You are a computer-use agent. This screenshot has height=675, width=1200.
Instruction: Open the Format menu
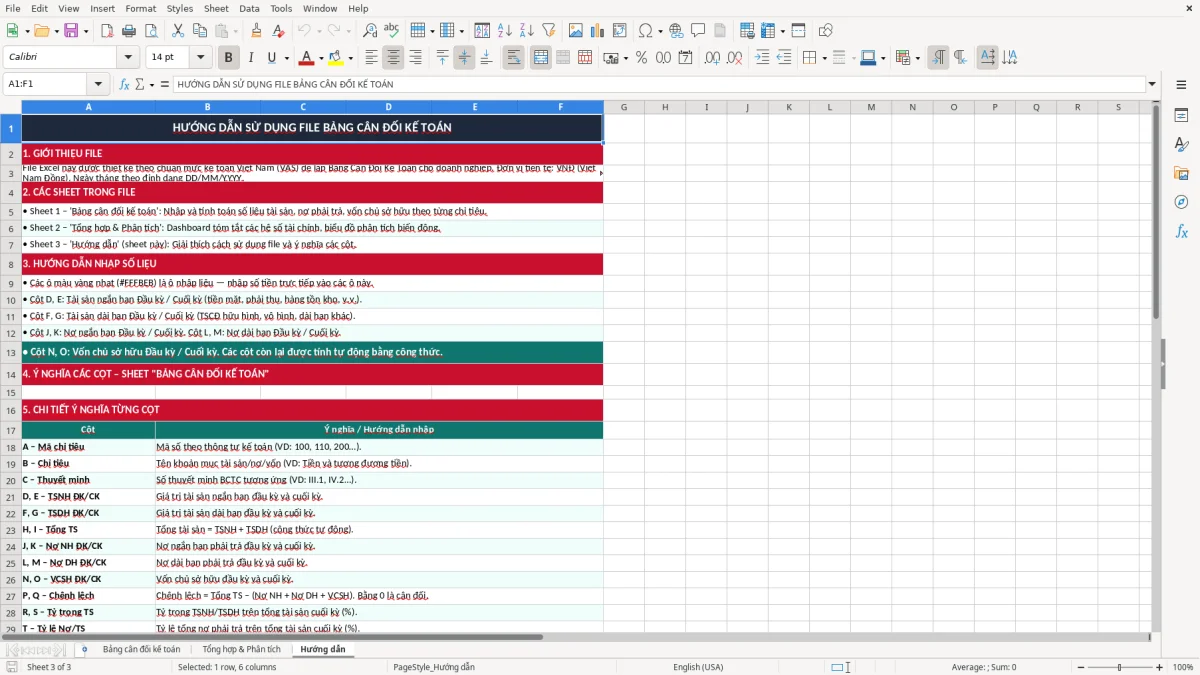pos(140,8)
